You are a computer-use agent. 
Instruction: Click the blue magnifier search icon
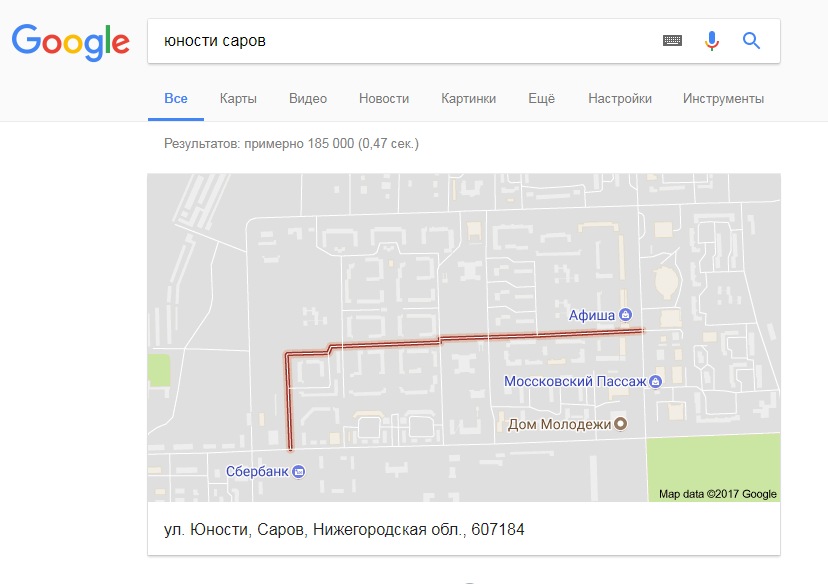751,41
